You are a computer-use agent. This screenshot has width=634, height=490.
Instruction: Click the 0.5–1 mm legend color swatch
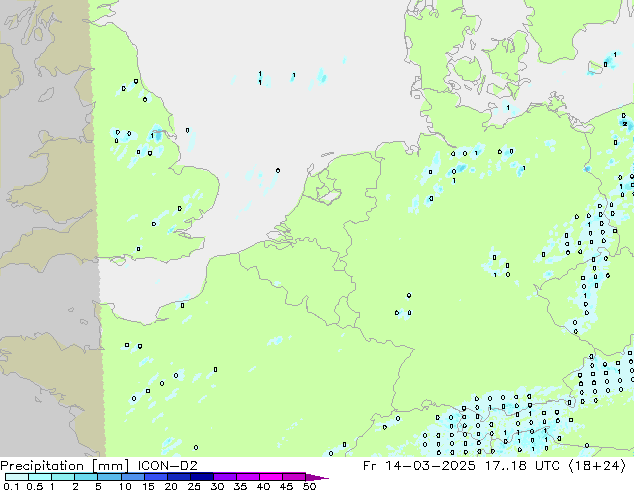point(40,477)
